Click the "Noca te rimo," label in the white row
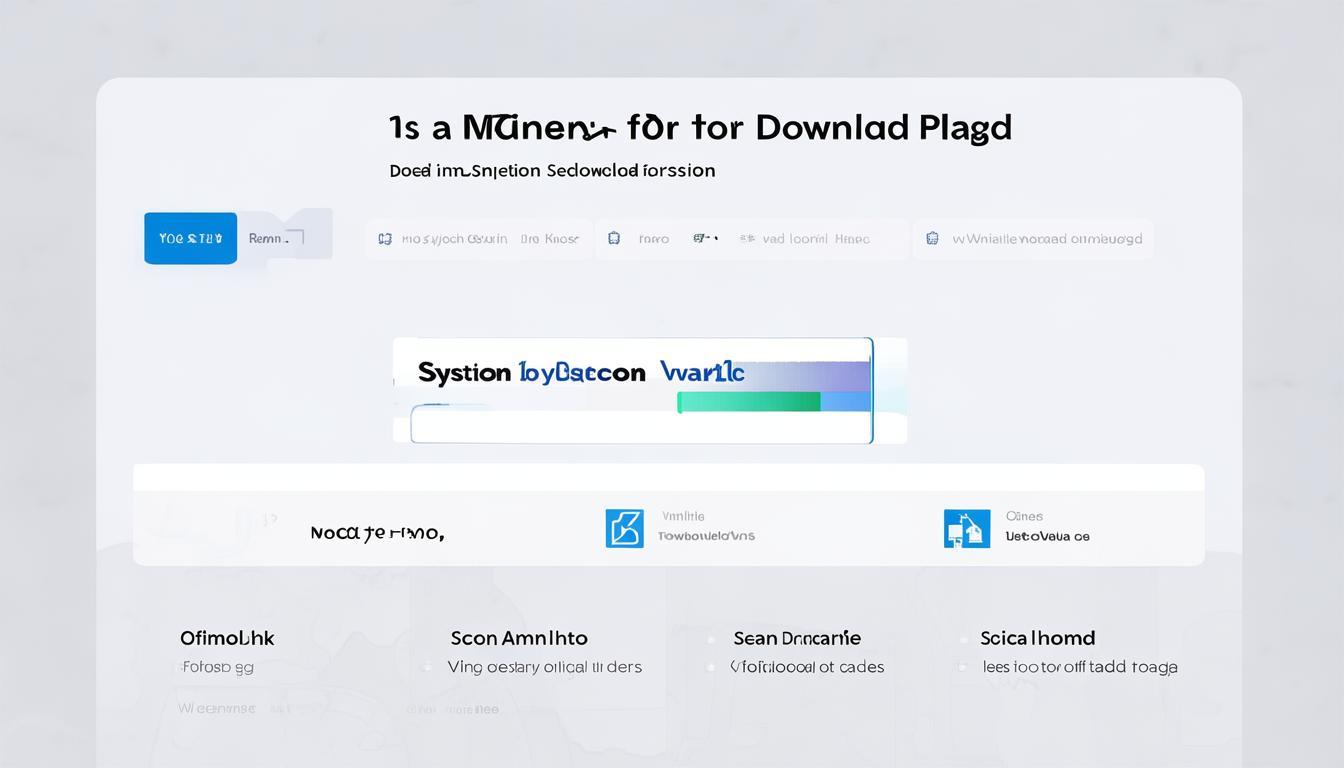Viewport: 1344px width, 768px height. pos(377,533)
